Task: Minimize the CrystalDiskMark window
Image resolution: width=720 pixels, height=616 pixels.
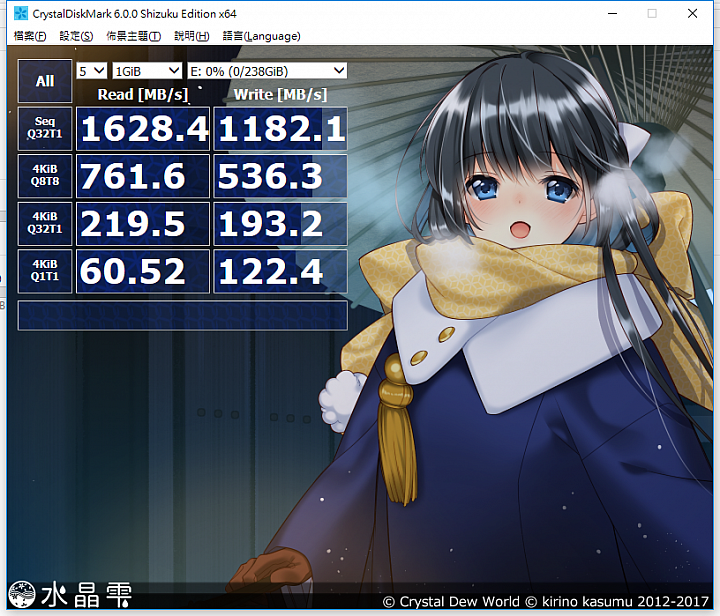Action: pyautogui.click(x=613, y=13)
